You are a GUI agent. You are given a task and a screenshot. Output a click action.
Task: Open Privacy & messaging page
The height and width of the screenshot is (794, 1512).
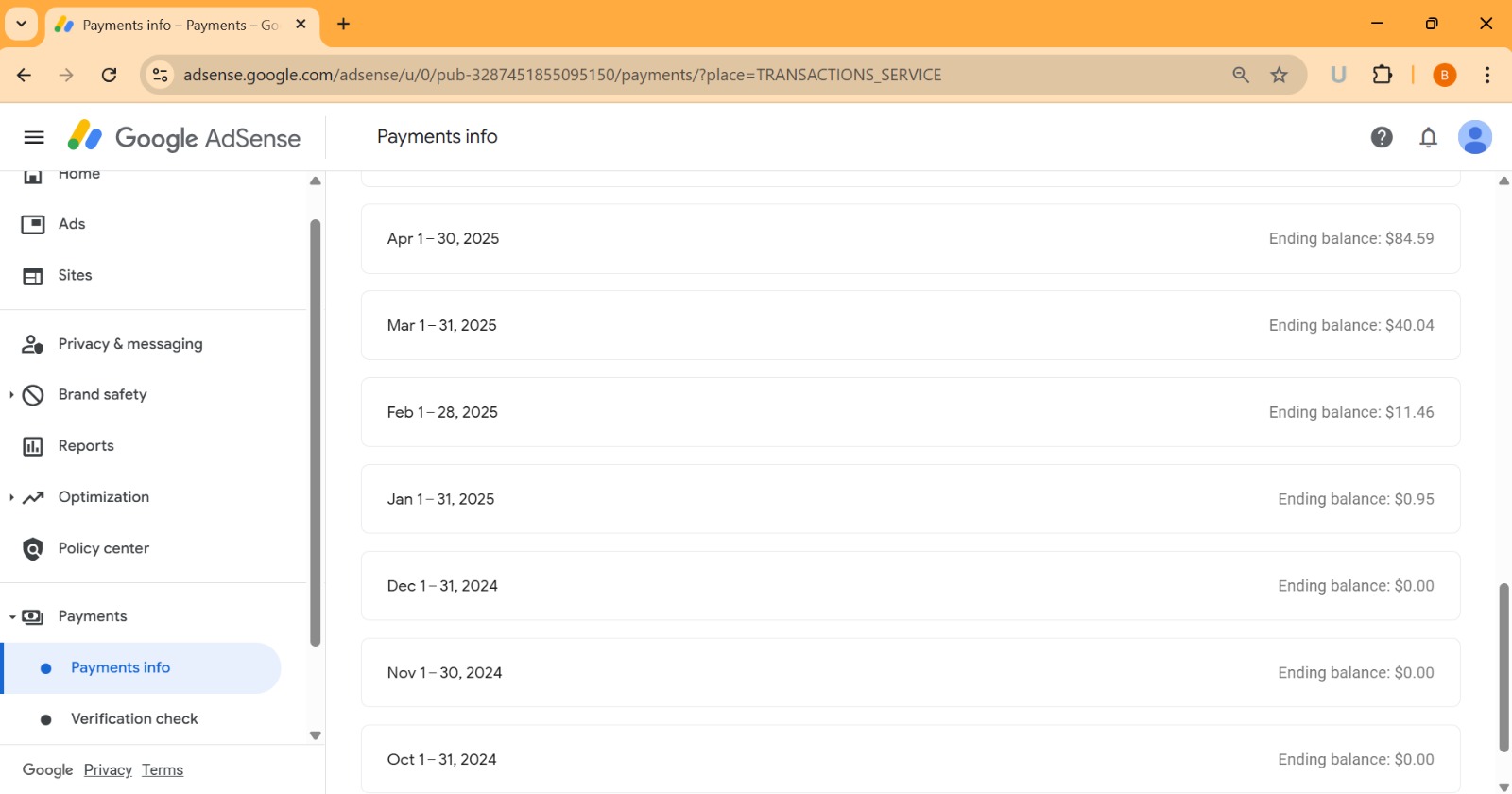[129, 344]
